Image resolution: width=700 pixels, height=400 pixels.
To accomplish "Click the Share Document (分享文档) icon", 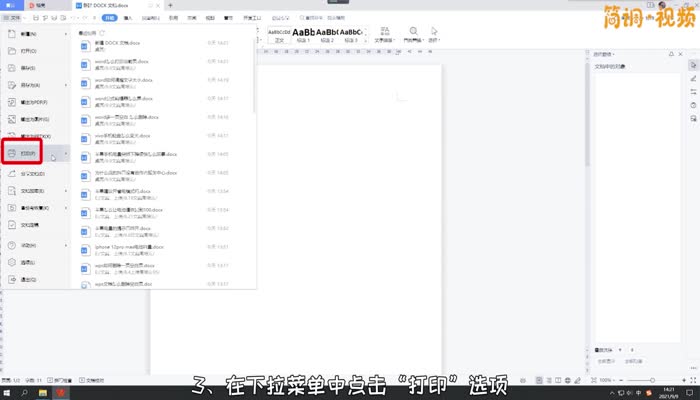I will [x=12, y=174].
